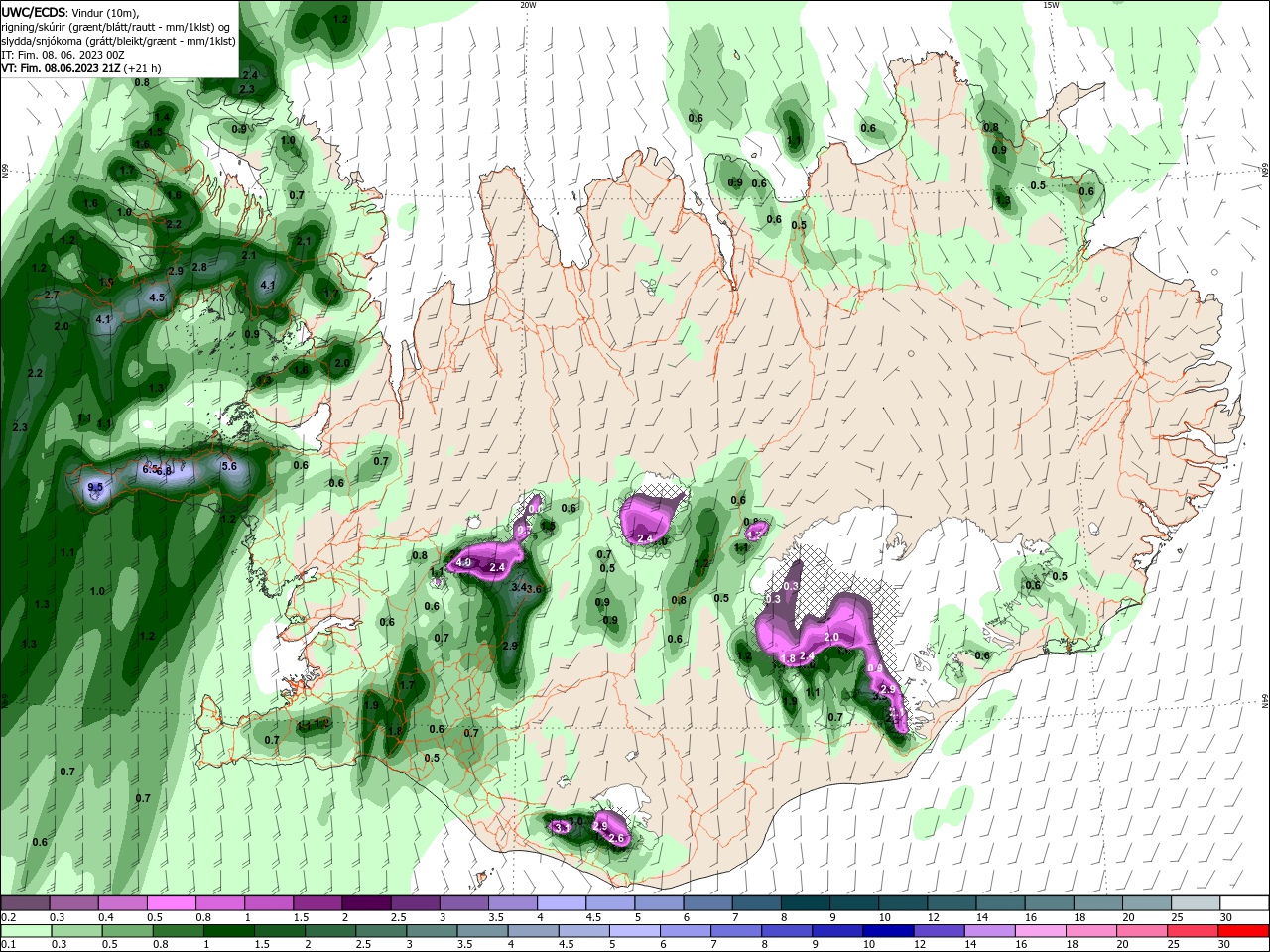Screen dimensions: 1270x952
Task: Click the 9.5 precipitation value label
Action: [95, 487]
